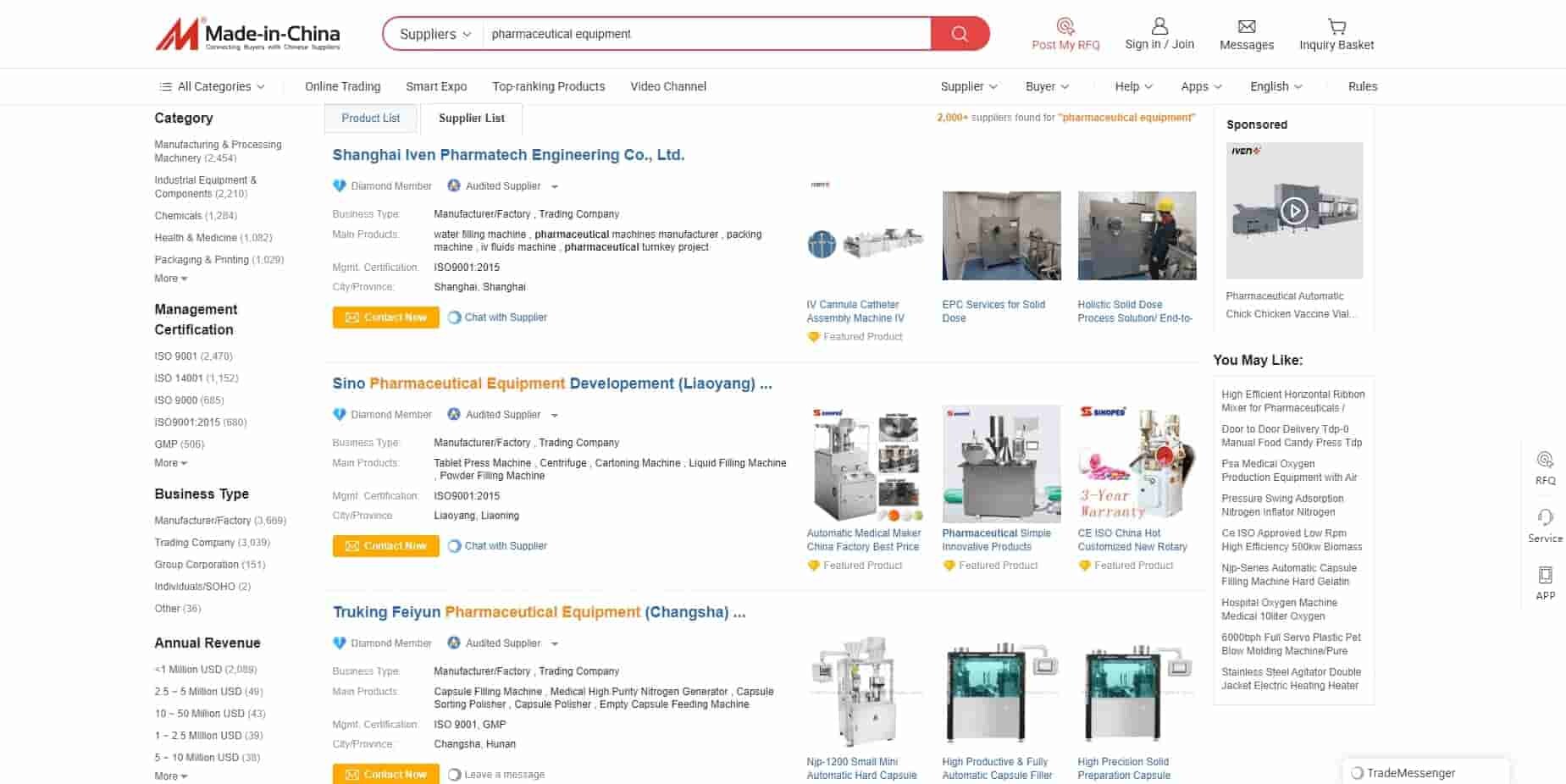Screen dimensions: 1566x784
Task: Open Rules link in top navigation
Action: tap(1363, 86)
